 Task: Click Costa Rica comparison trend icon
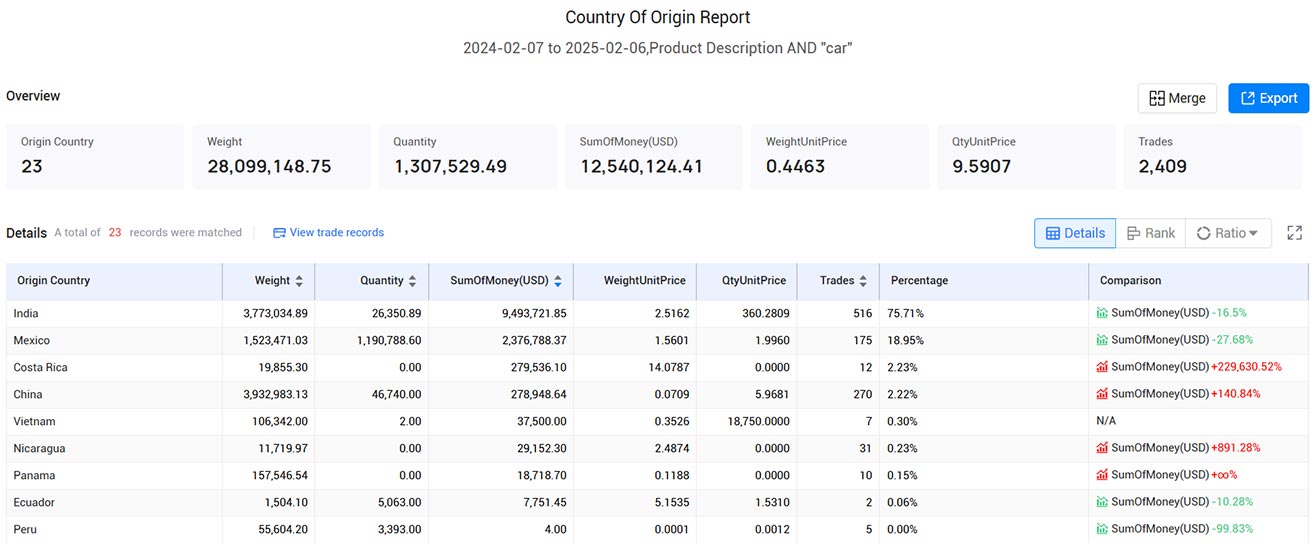[1102, 367]
